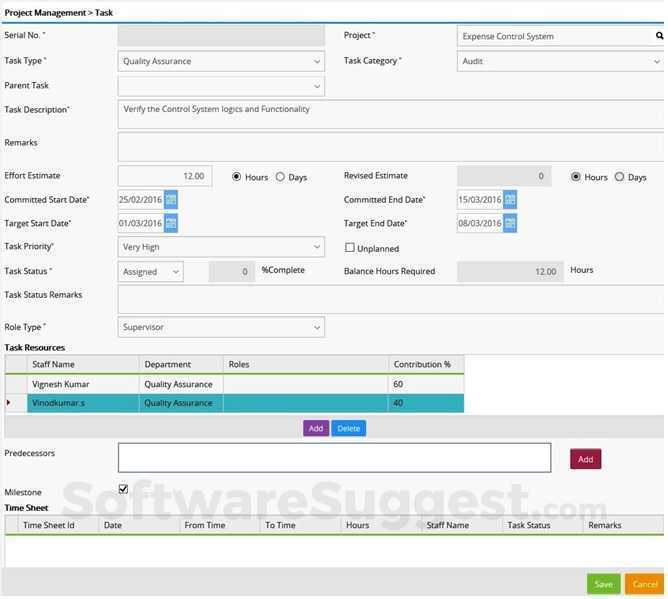Click Vignesh Kumar's Quality Assurance department cell
The height and width of the screenshot is (599, 668).
tap(181, 384)
